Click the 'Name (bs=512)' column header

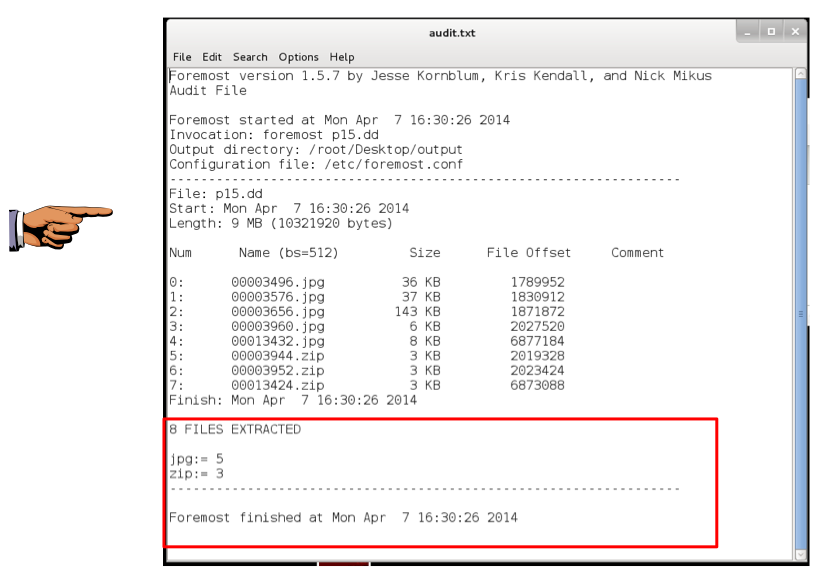coord(288,253)
